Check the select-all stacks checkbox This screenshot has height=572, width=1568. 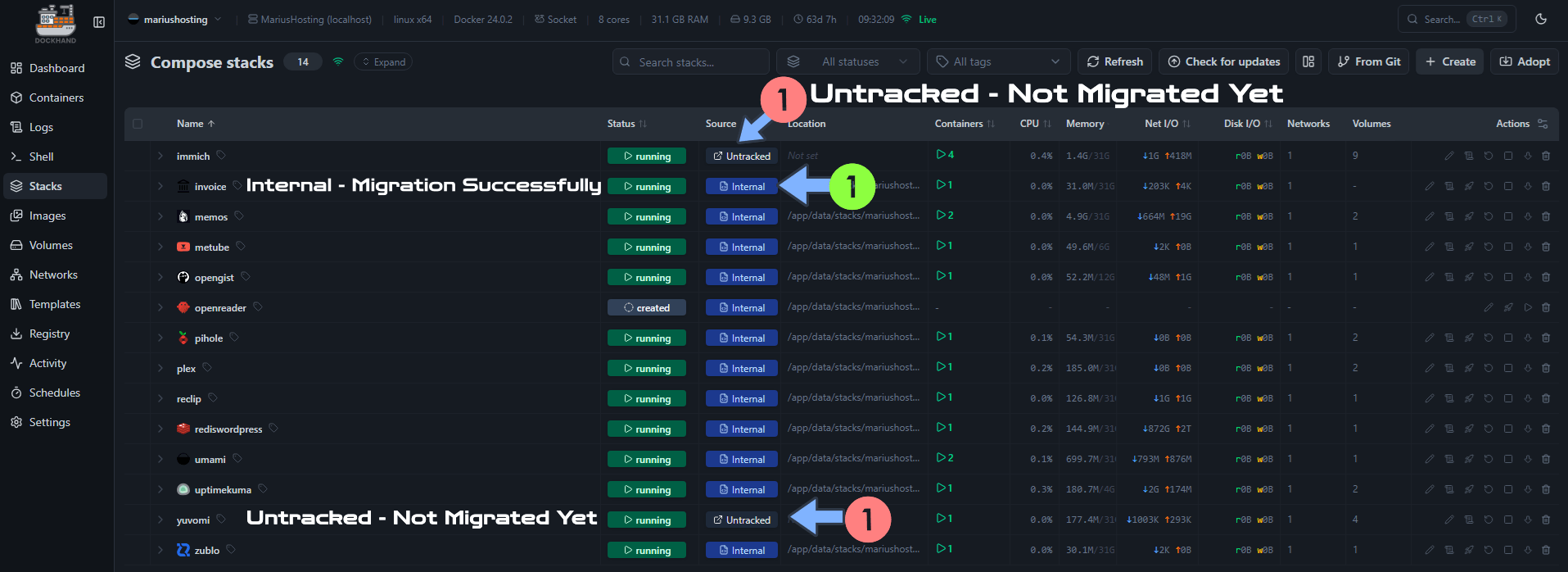(x=138, y=124)
